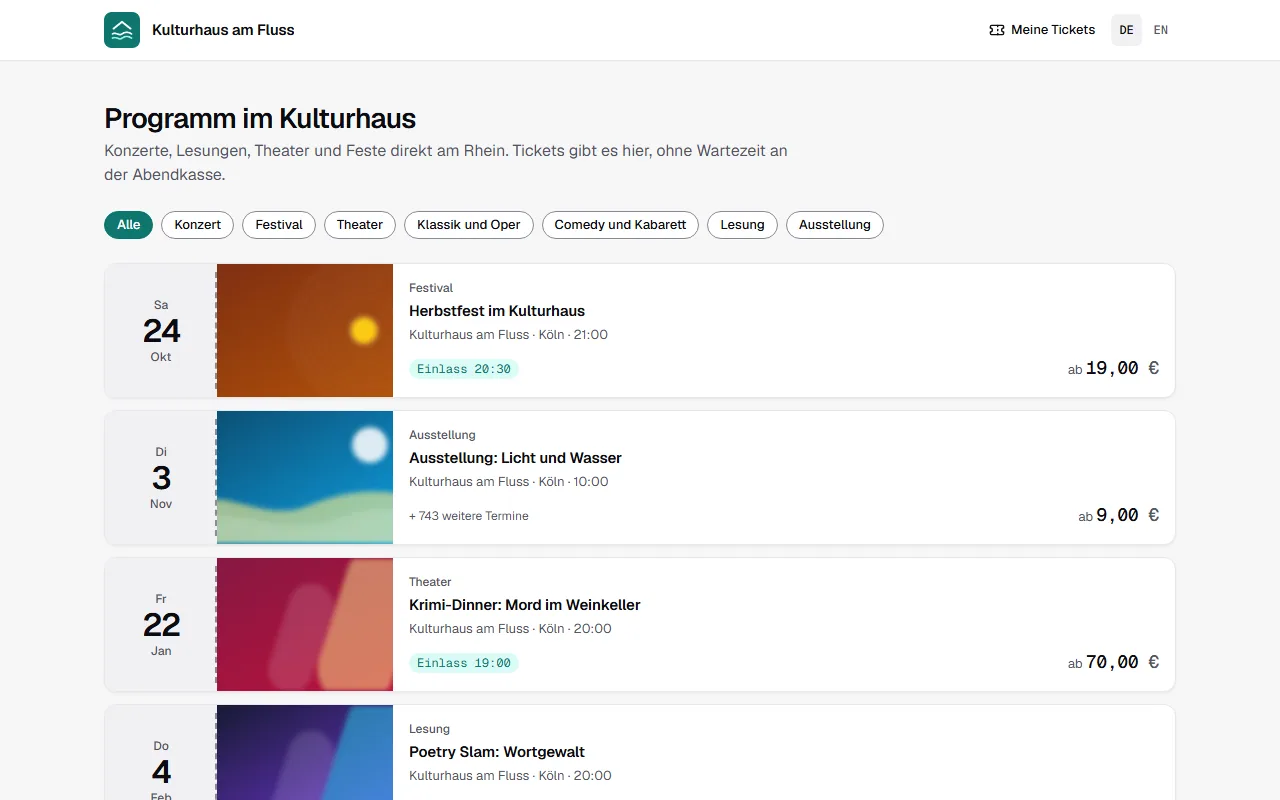Click Kulturhaus am Fluss · Köln · 10:00 text
1280x800 pixels.
(x=508, y=482)
